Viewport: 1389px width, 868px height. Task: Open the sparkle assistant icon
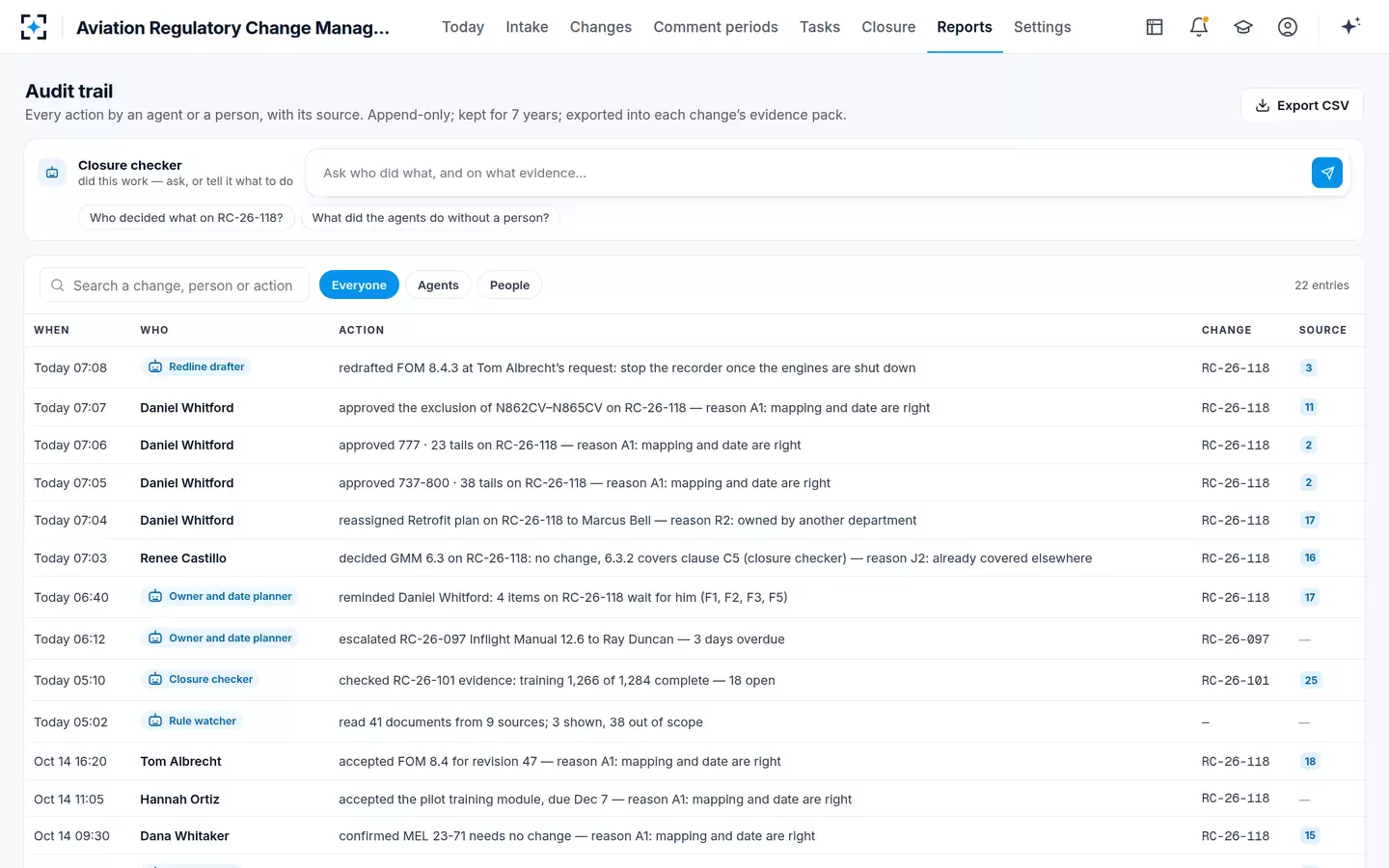pyautogui.click(x=1350, y=26)
